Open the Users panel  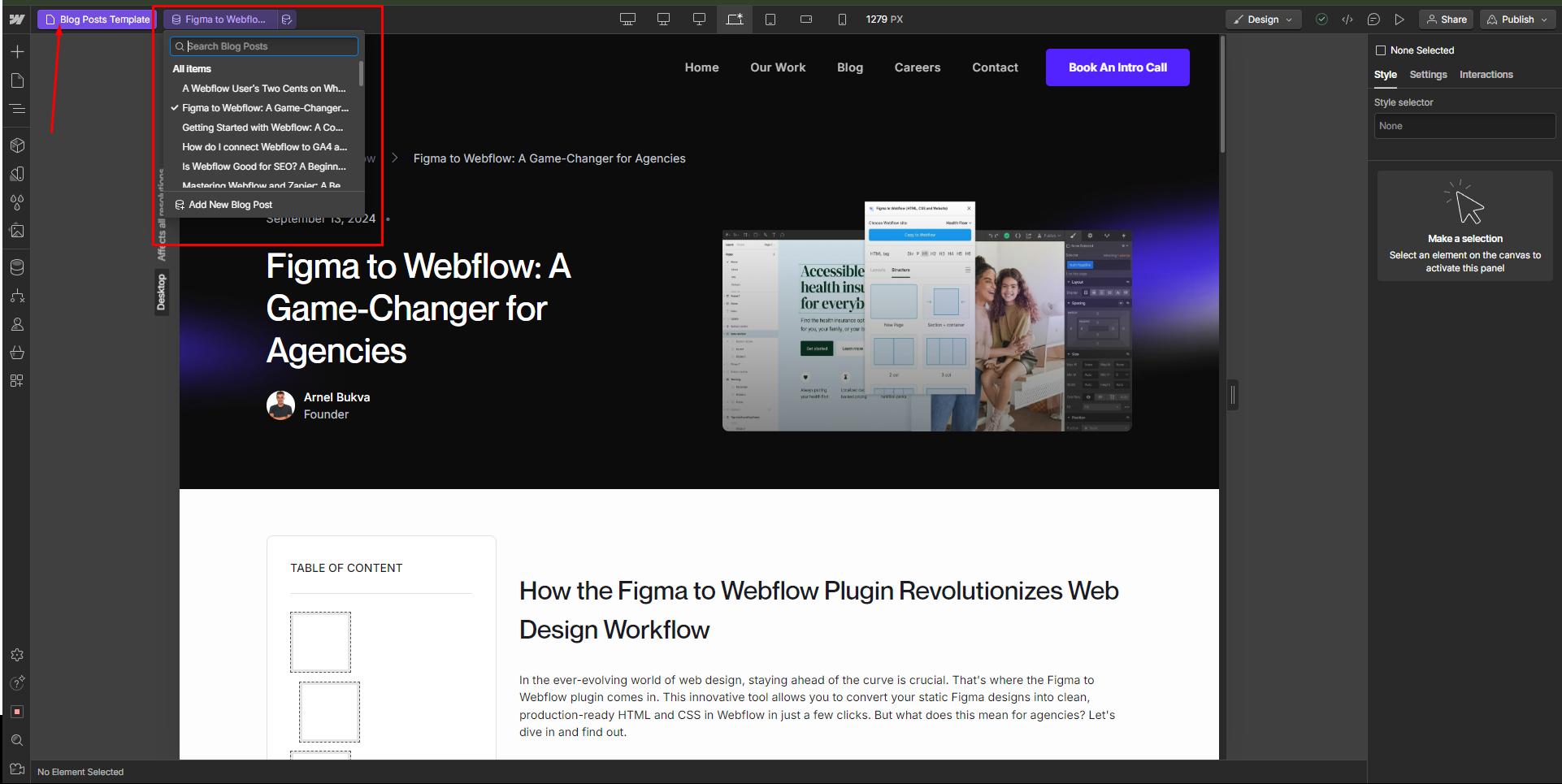tap(17, 324)
